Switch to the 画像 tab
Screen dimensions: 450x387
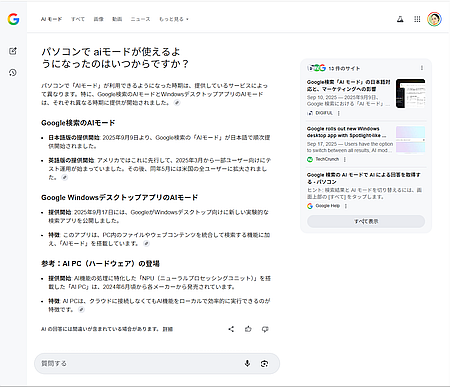[98, 19]
